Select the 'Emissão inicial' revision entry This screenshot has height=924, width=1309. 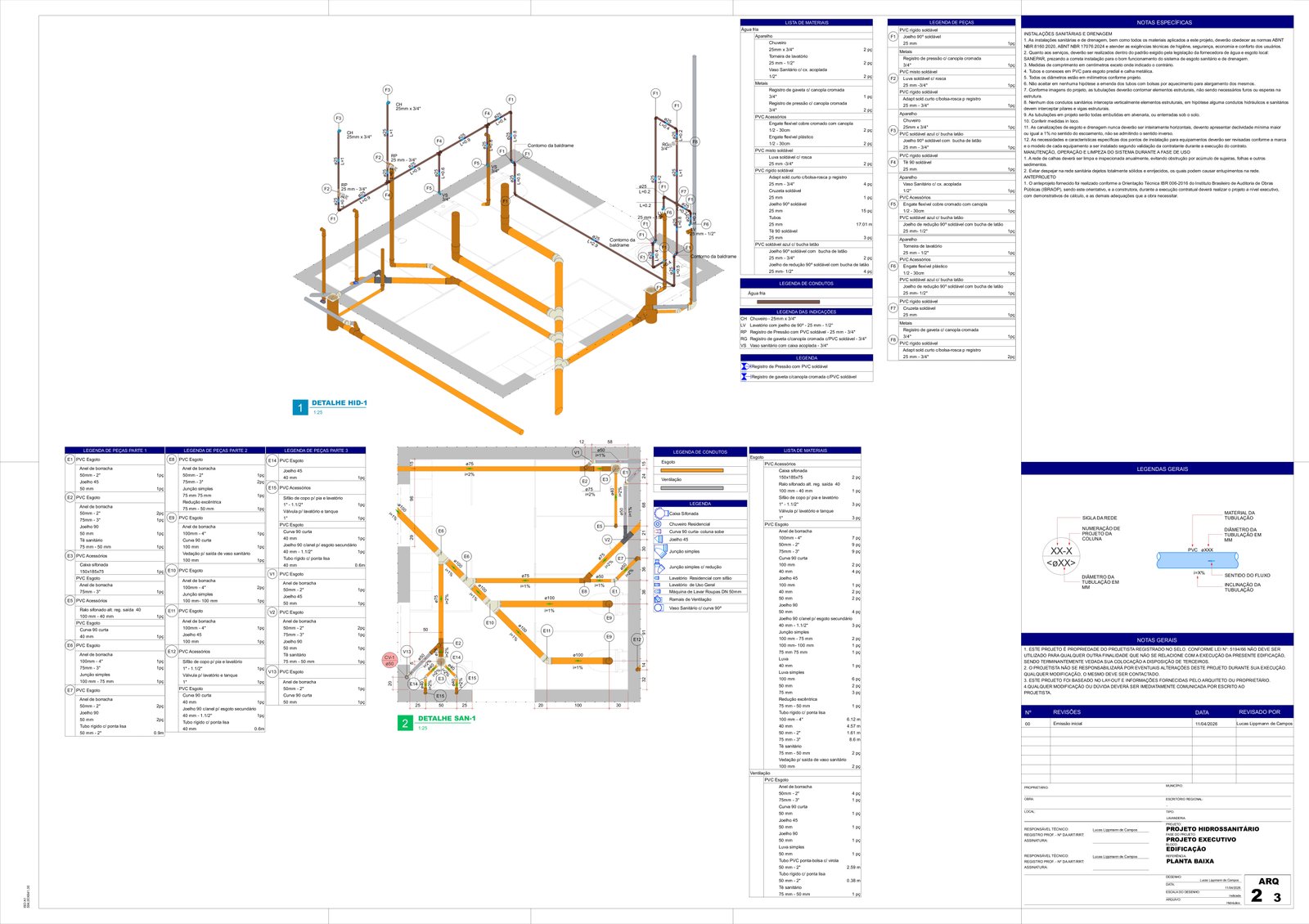(1067, 724)
